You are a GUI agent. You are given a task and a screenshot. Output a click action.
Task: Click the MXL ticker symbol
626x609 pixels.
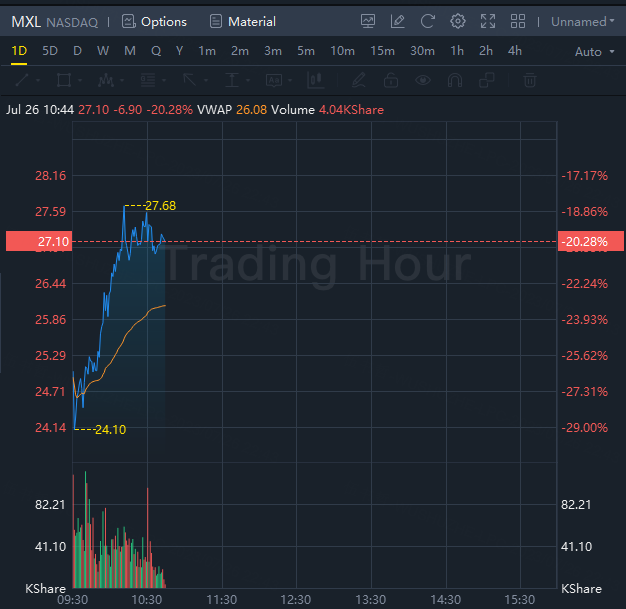click(26, 21)
